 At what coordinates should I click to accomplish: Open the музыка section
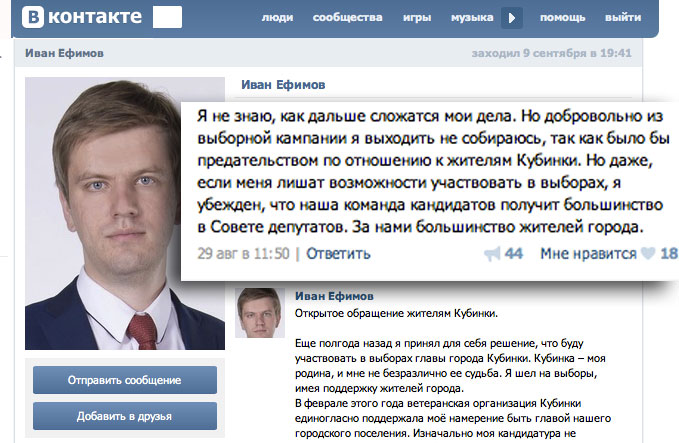(472, 18)
